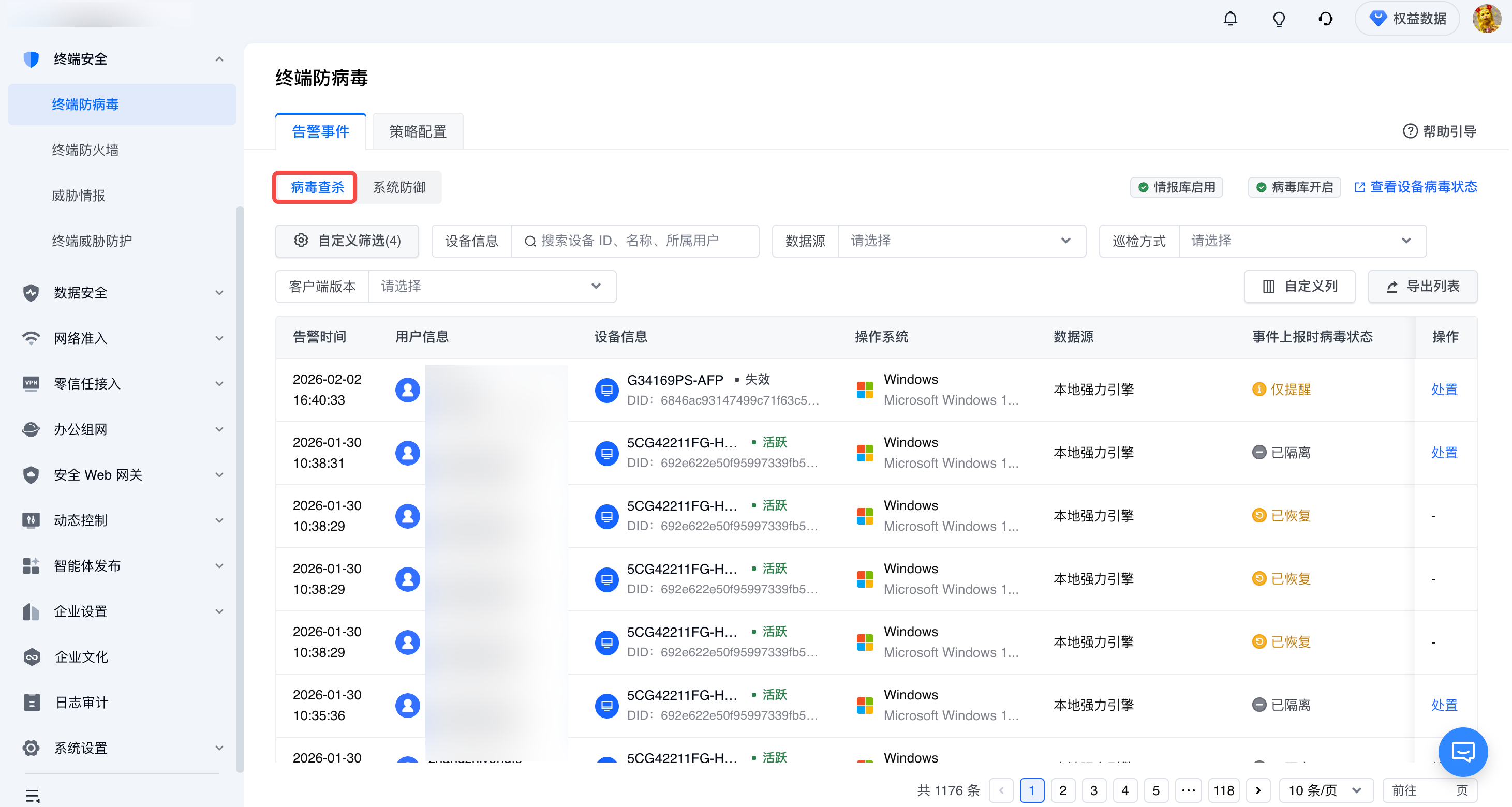The width and height of the screenshot is (1512, 807).
Task: Click the lightbulb tips icon
Action: pos(1279,19)
